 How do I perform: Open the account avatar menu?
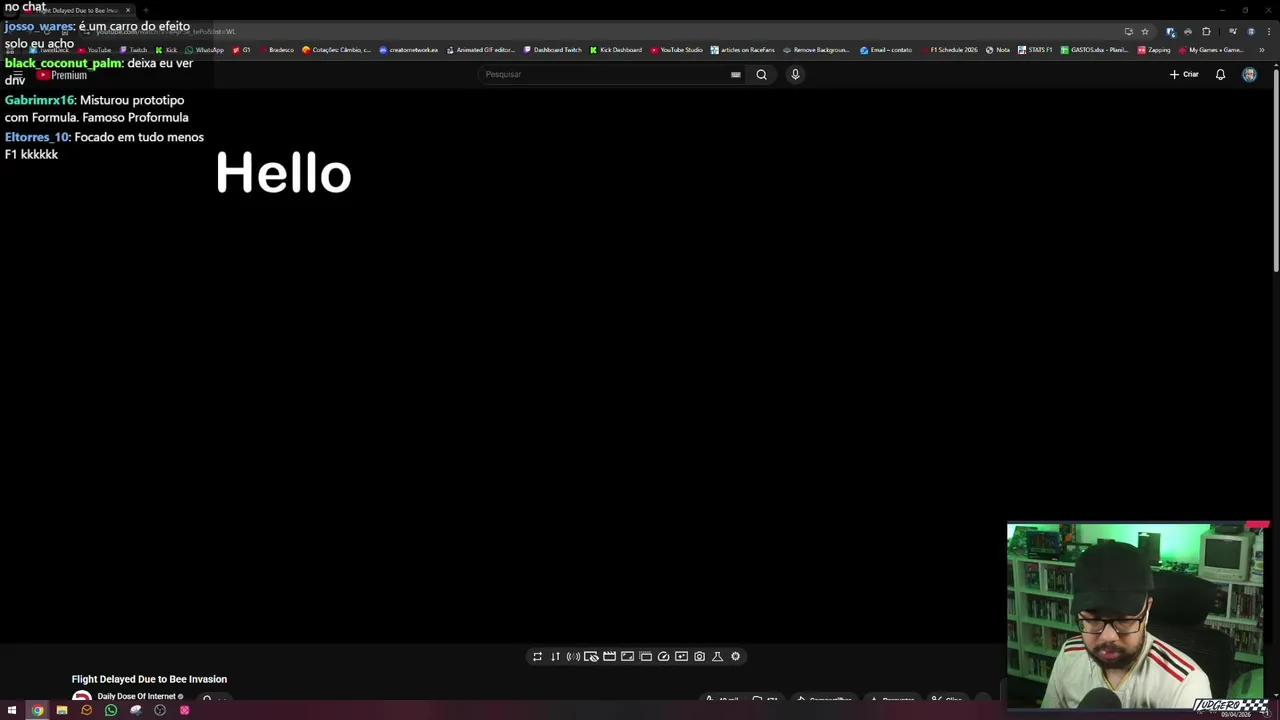pos(1249,74)
